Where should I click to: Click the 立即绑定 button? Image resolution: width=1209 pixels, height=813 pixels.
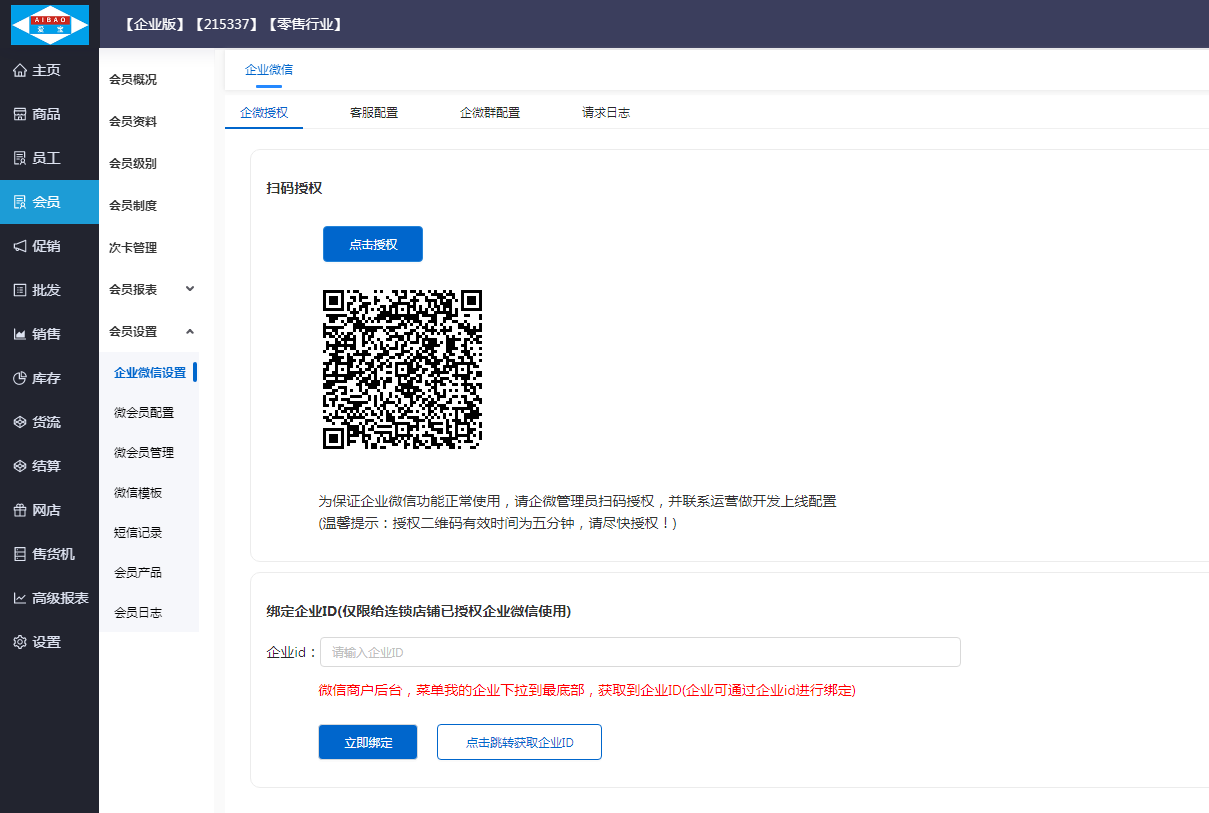368,742
